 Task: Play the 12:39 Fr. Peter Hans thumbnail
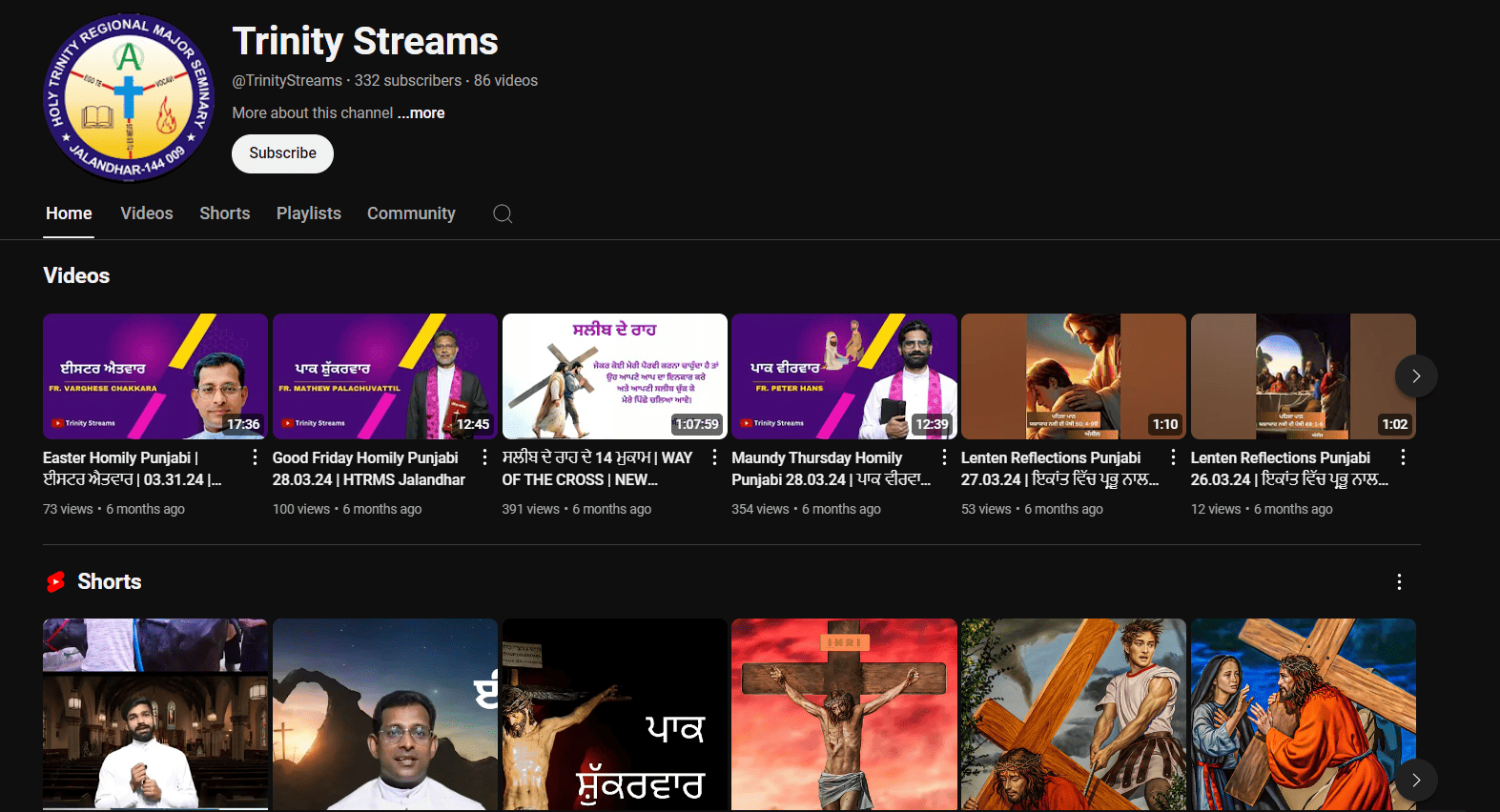[x=844, y=376]
